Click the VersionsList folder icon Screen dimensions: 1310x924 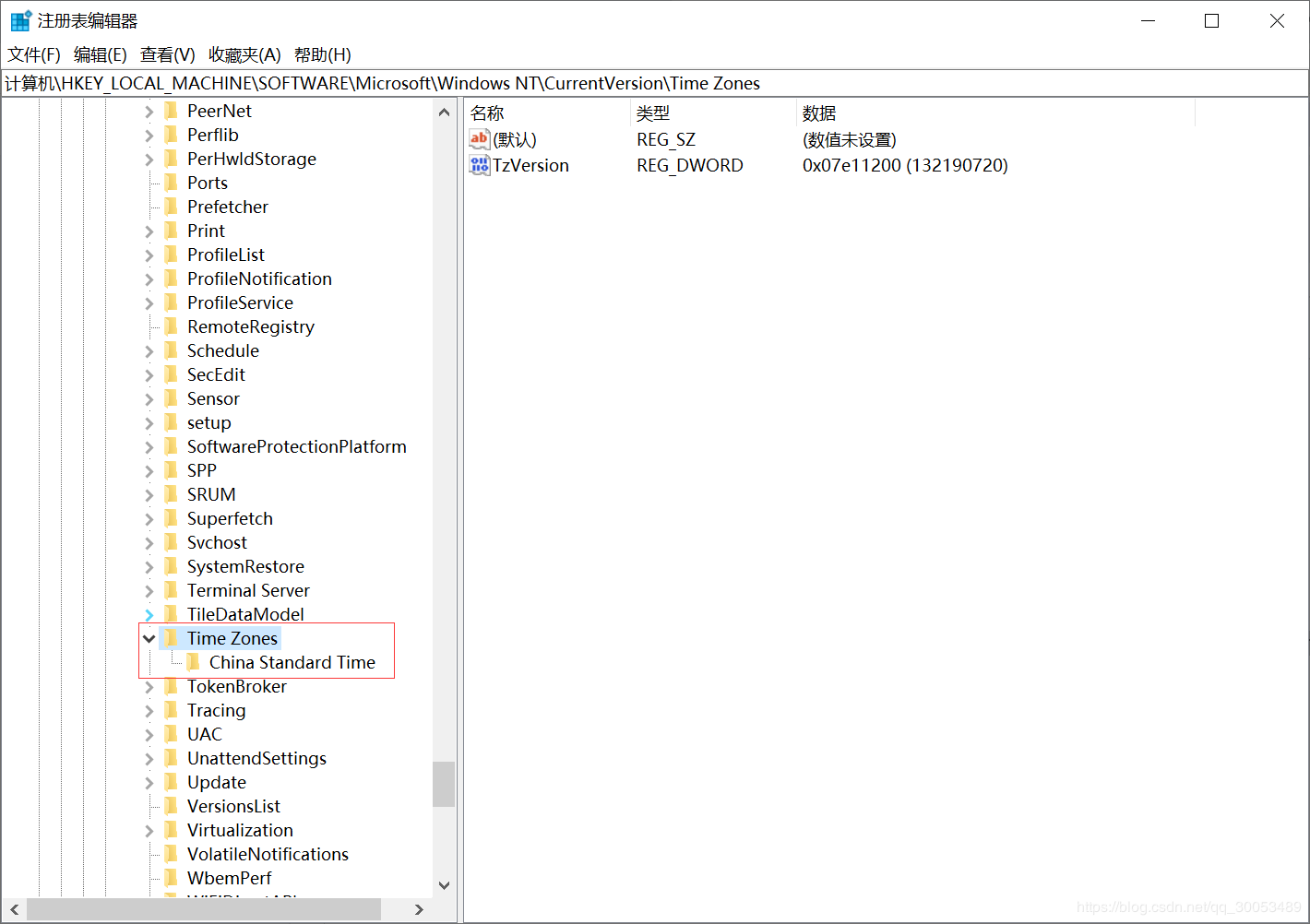(x=171, y=806)
